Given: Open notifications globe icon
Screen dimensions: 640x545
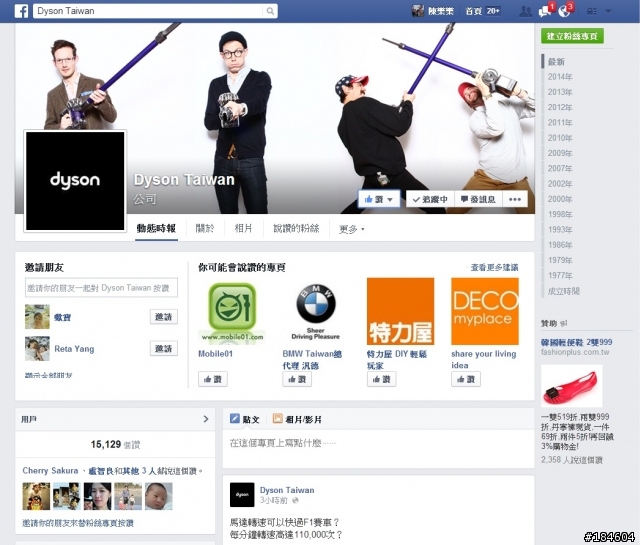Looking at the screenshot, I should 565,11.
